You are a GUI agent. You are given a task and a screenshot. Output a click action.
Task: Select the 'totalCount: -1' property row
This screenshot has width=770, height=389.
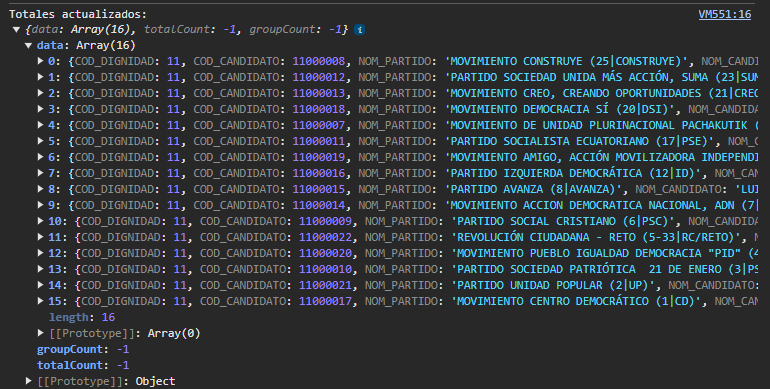click(83, 365)
